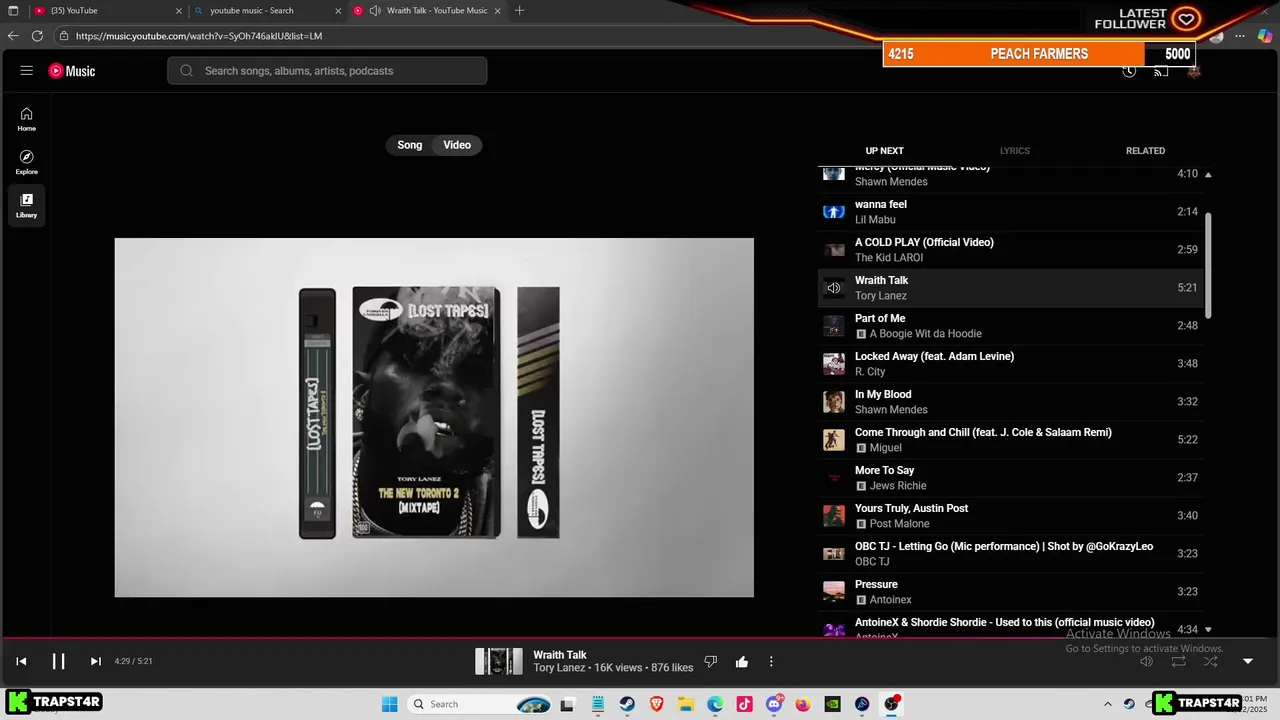Screen dimensions: 1280x720
Task: Play Yours Truly, Austin Post
Action: [x=1010, y=516]
